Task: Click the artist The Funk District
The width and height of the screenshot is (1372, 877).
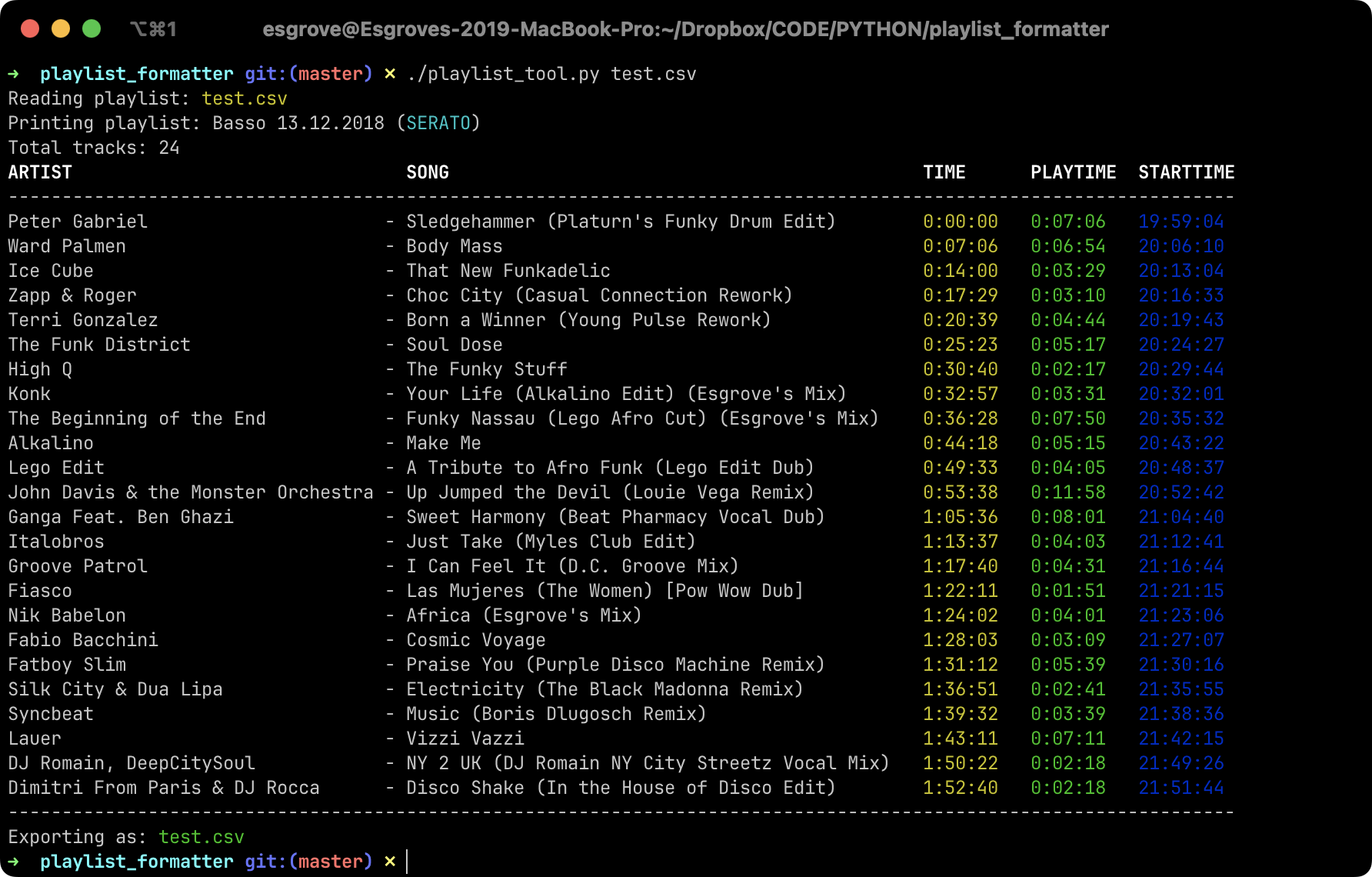Action: [99, 345]
